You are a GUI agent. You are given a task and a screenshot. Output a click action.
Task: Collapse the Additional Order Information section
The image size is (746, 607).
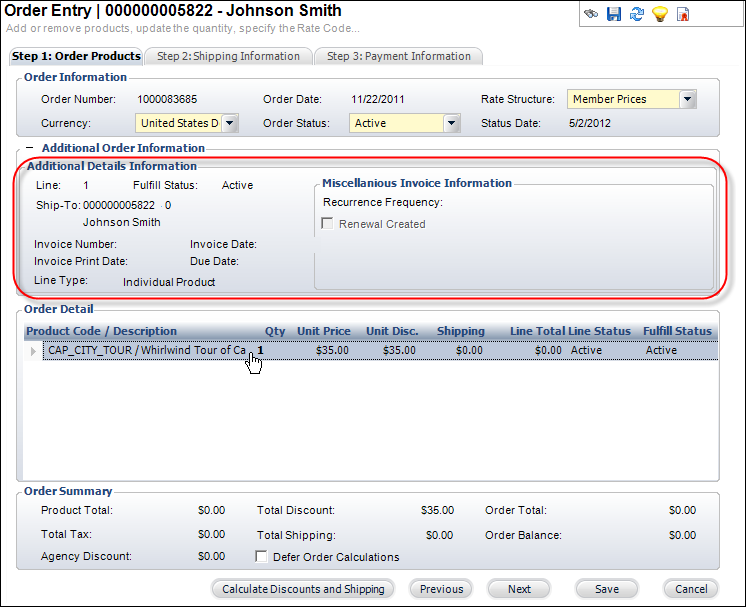pyautogui.click(x=30, y=148)
